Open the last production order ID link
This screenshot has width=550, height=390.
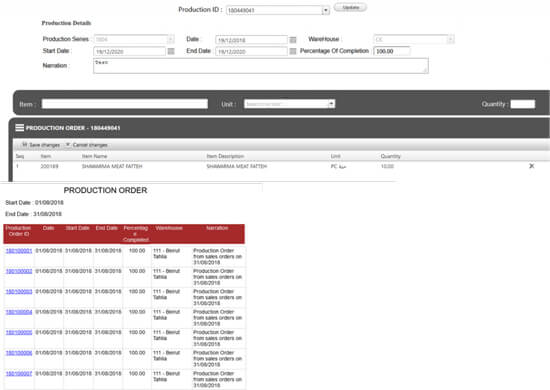coord(19,374)
